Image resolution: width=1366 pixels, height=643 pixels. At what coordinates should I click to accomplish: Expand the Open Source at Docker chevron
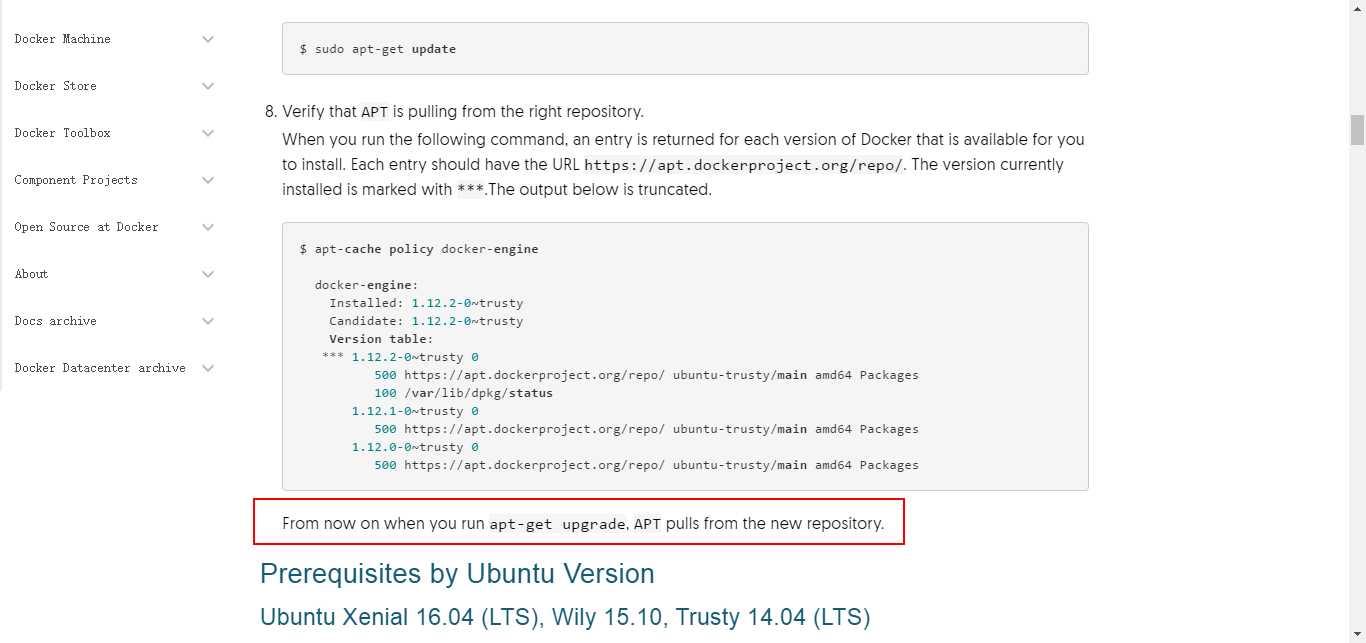pyautogui.click(x=208, y=227)
